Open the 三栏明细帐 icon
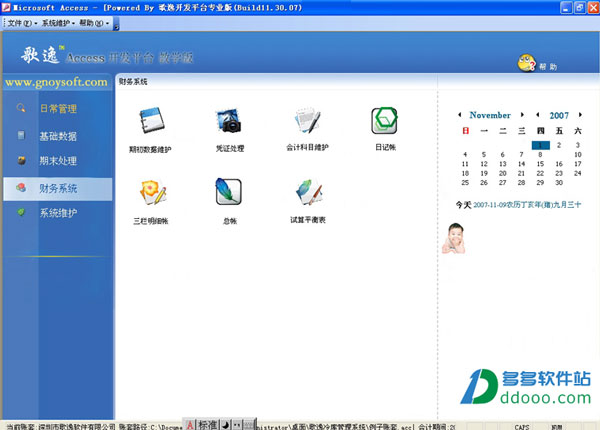Viewport: 600px width, 430px height. click(x=153, y=192)
